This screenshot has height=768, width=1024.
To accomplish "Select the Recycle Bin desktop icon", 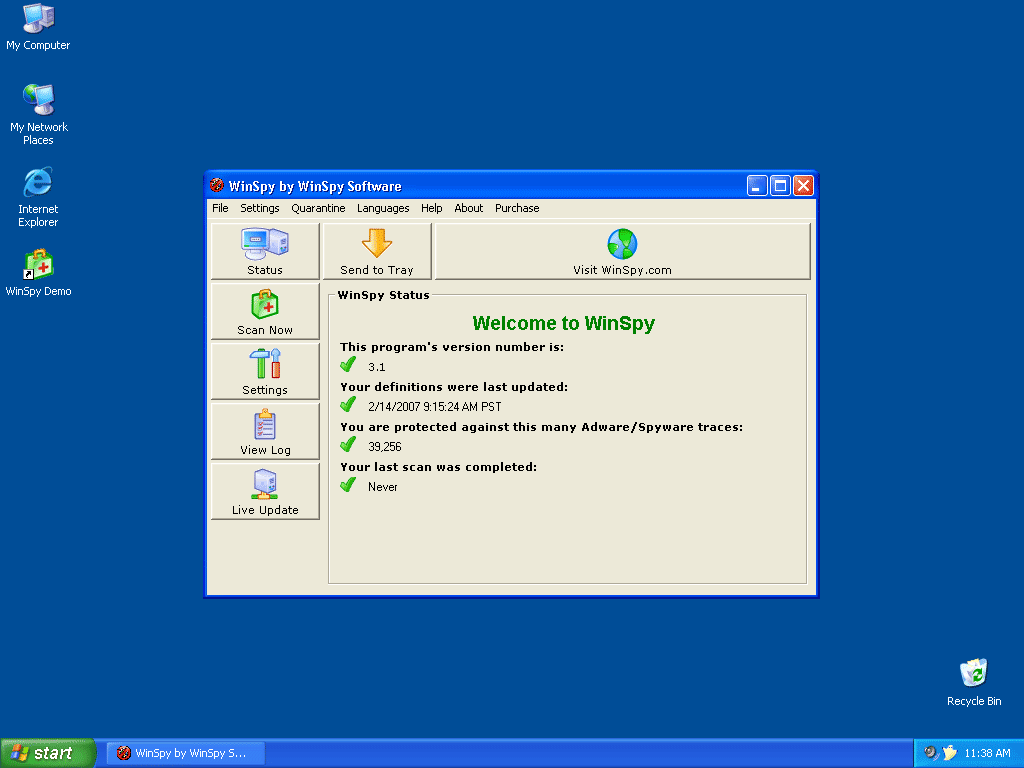I will [x=973, y=674].
